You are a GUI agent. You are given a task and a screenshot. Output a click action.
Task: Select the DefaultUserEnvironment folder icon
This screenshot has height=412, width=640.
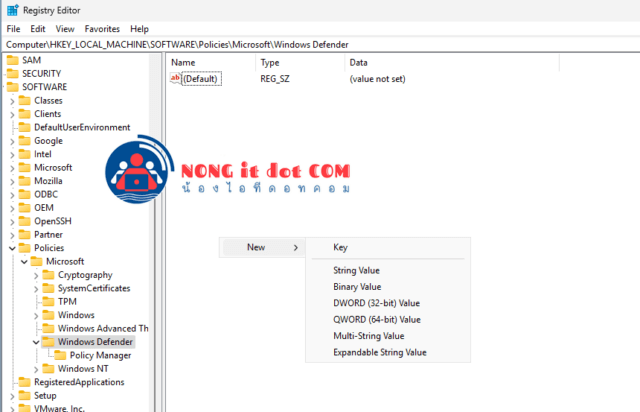tap(24, 127)
